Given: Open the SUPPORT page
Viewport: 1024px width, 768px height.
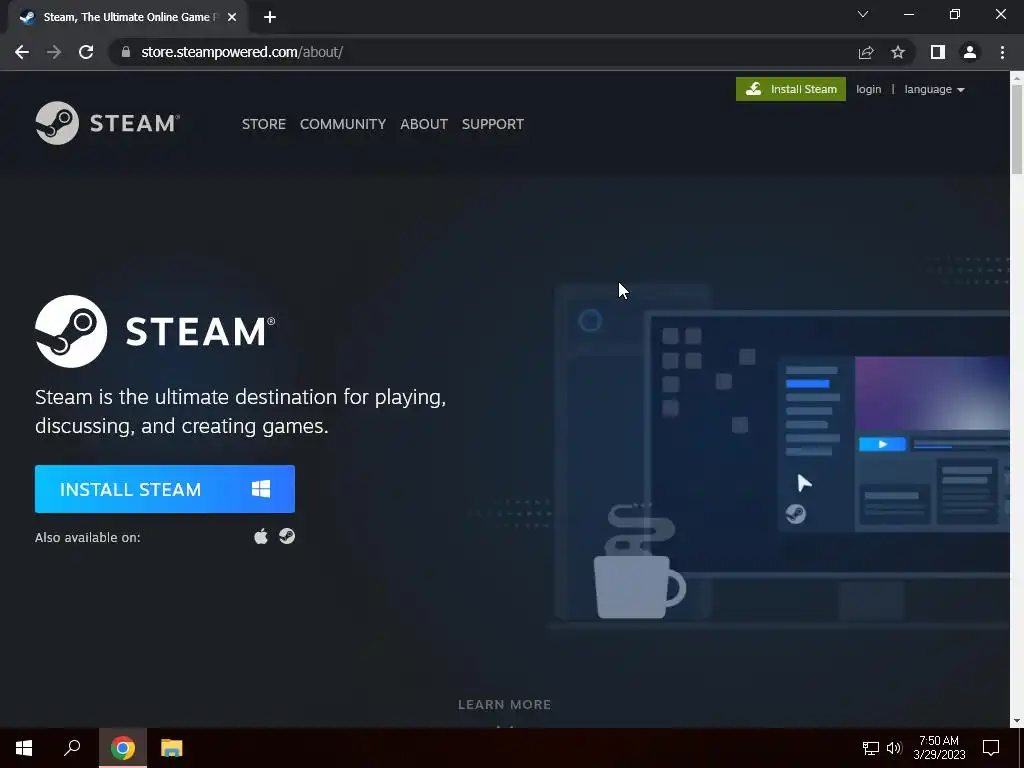Looking at the screenshot, I should click(x=492, y=124).
